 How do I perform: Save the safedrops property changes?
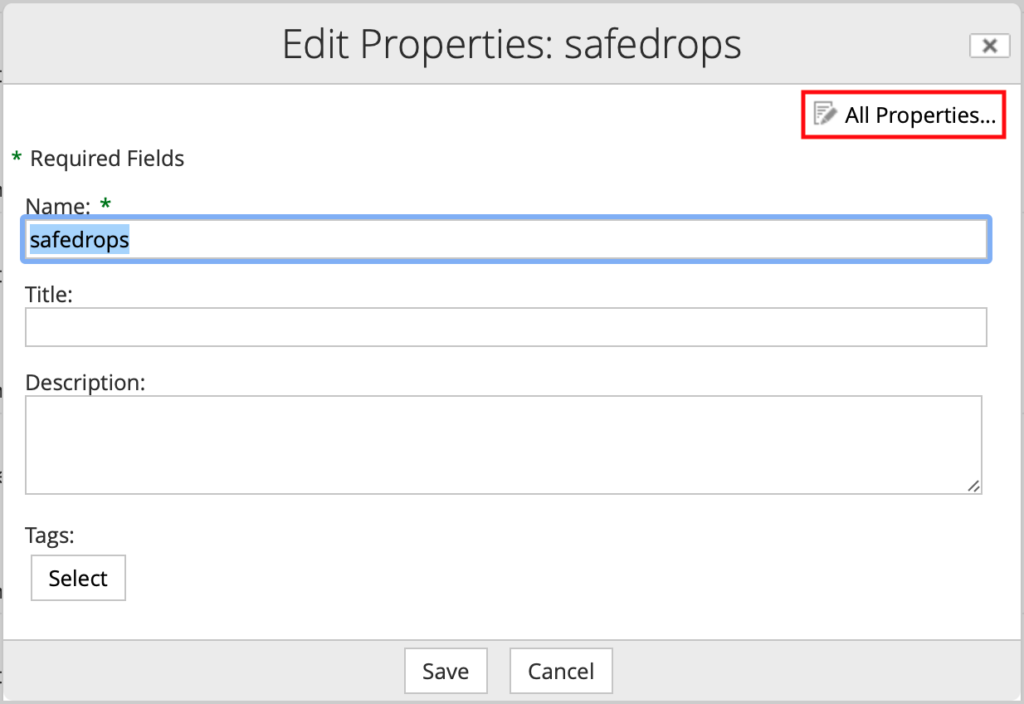point(445,670)
